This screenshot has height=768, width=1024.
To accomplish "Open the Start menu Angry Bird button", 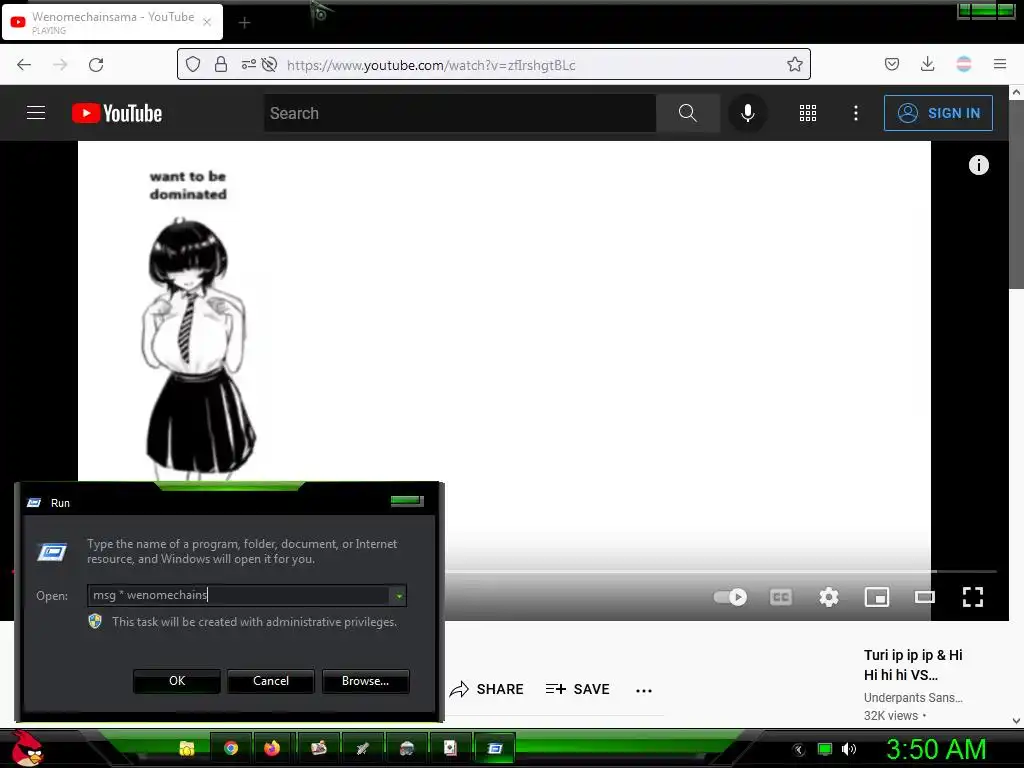I will pyautogui.click(x=27, y=748).
